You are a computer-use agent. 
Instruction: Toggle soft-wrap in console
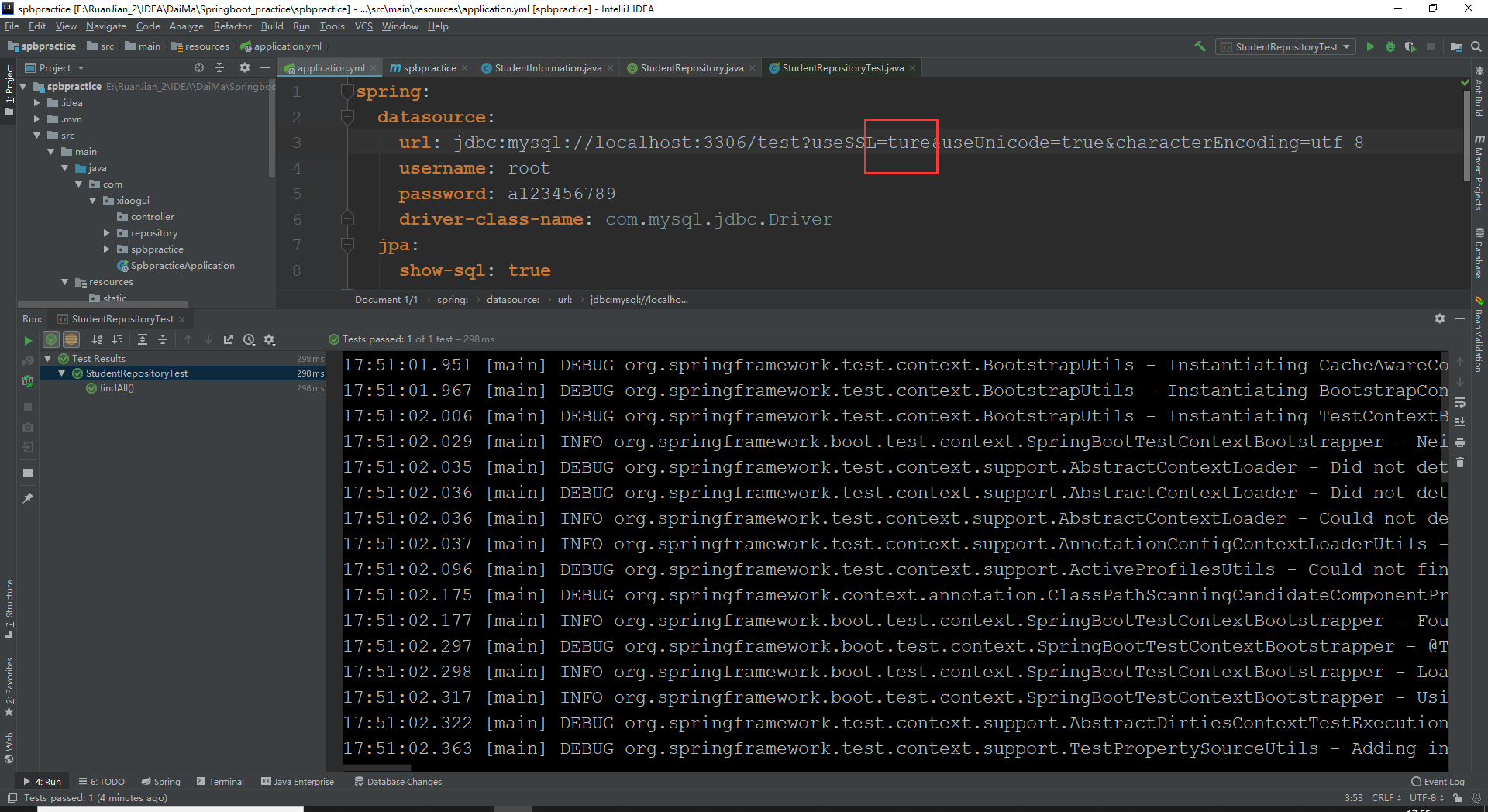pyautogui.click(x=1460, y=402)
